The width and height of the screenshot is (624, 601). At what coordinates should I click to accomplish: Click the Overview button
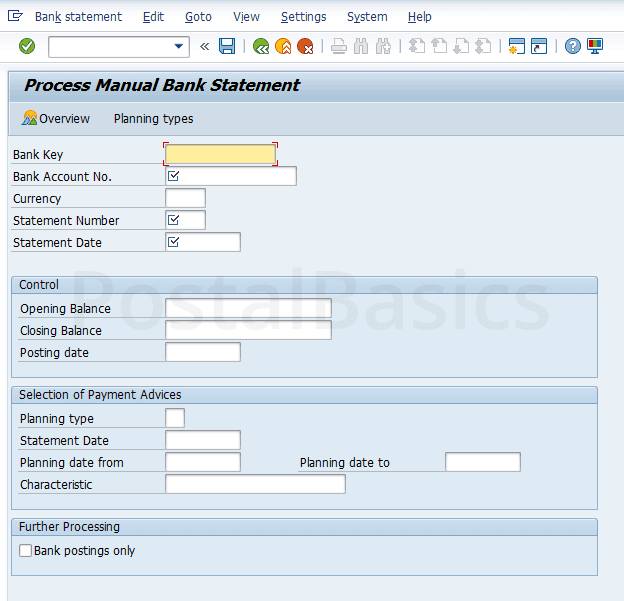coord(56,119)
